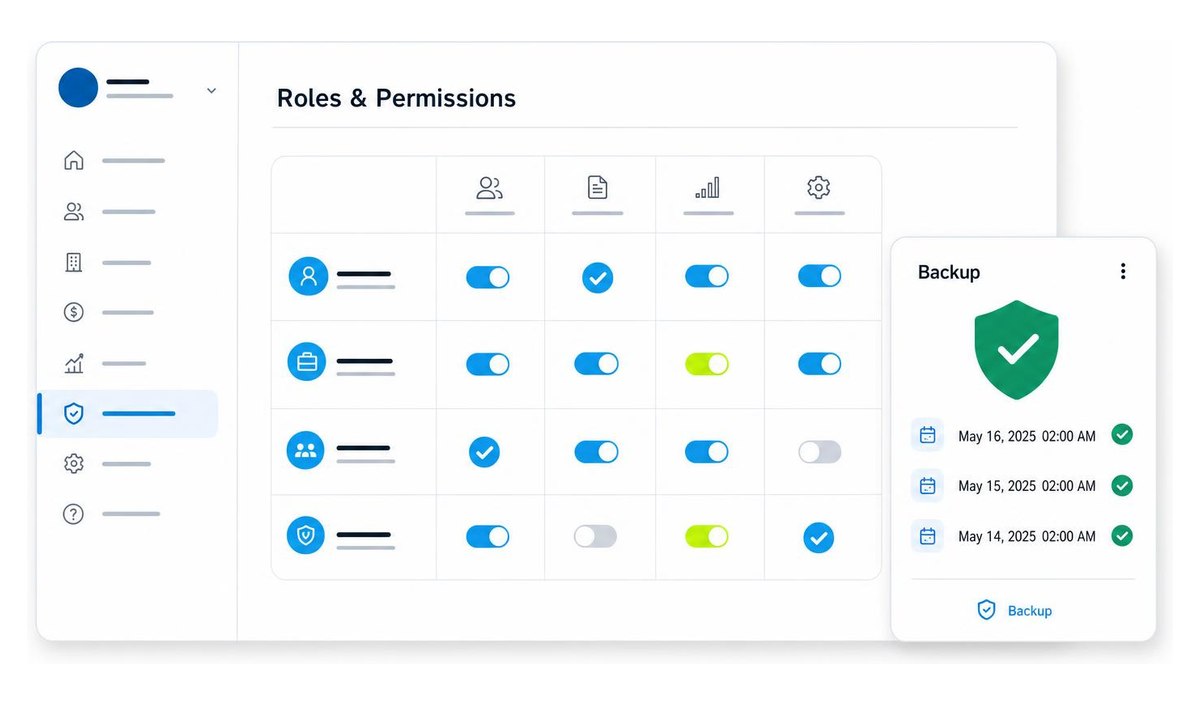Click the bar chart column header icon
Screen dimensions: 1200x705
tap(707, 187)
